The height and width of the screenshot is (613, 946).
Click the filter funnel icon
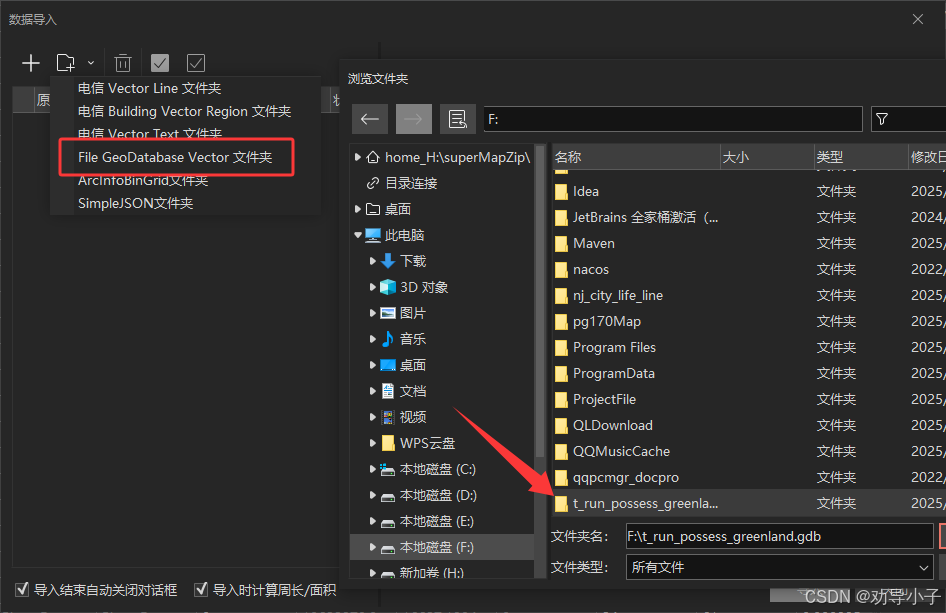pyautogui.click(x=882, y=119)
